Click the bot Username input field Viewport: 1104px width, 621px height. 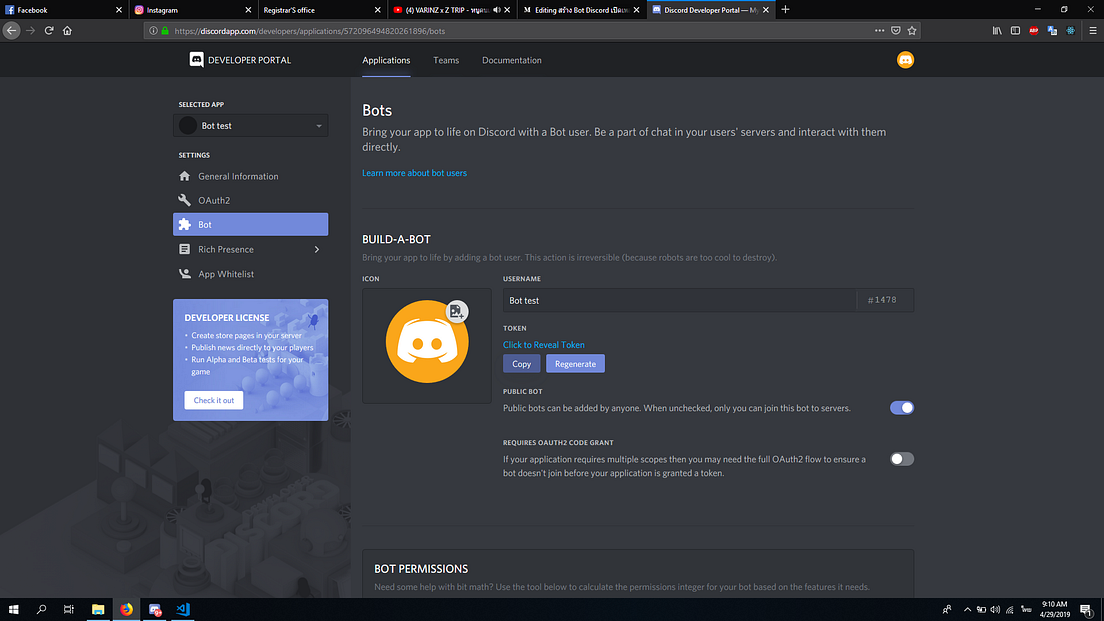650,300
